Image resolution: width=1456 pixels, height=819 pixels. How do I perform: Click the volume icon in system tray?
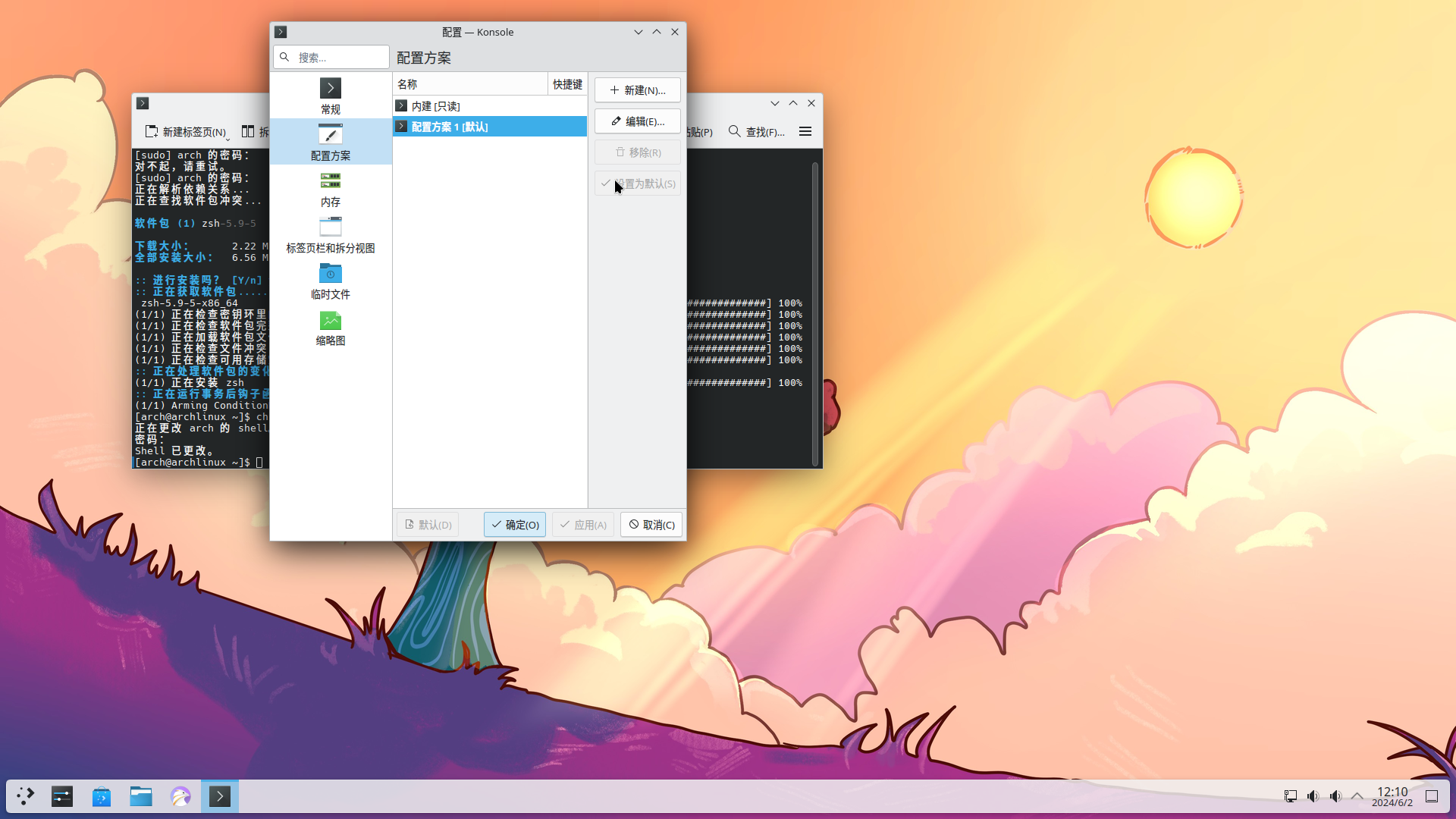tap(1313, 796)
